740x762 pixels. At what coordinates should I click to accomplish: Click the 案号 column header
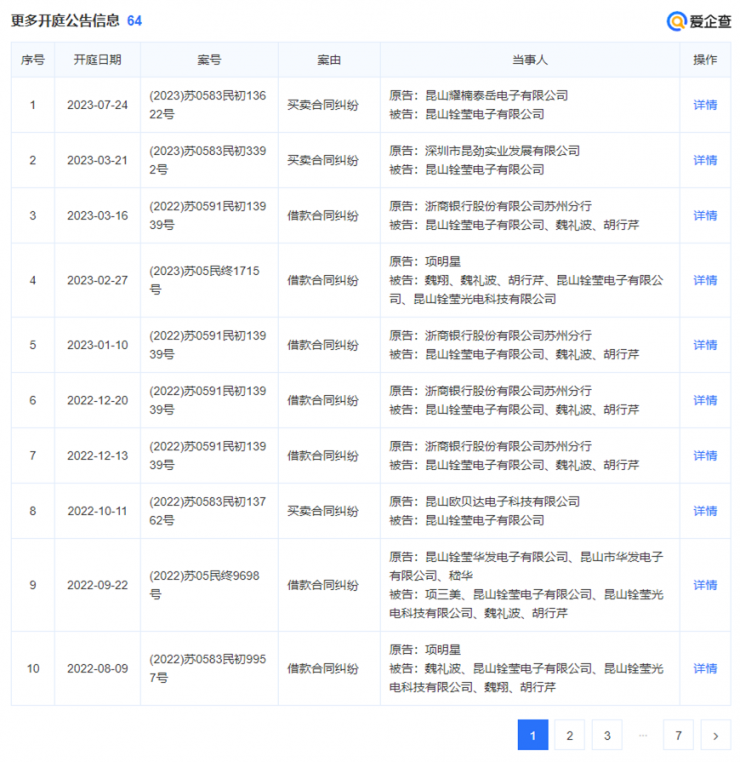(x=209, y=60)
